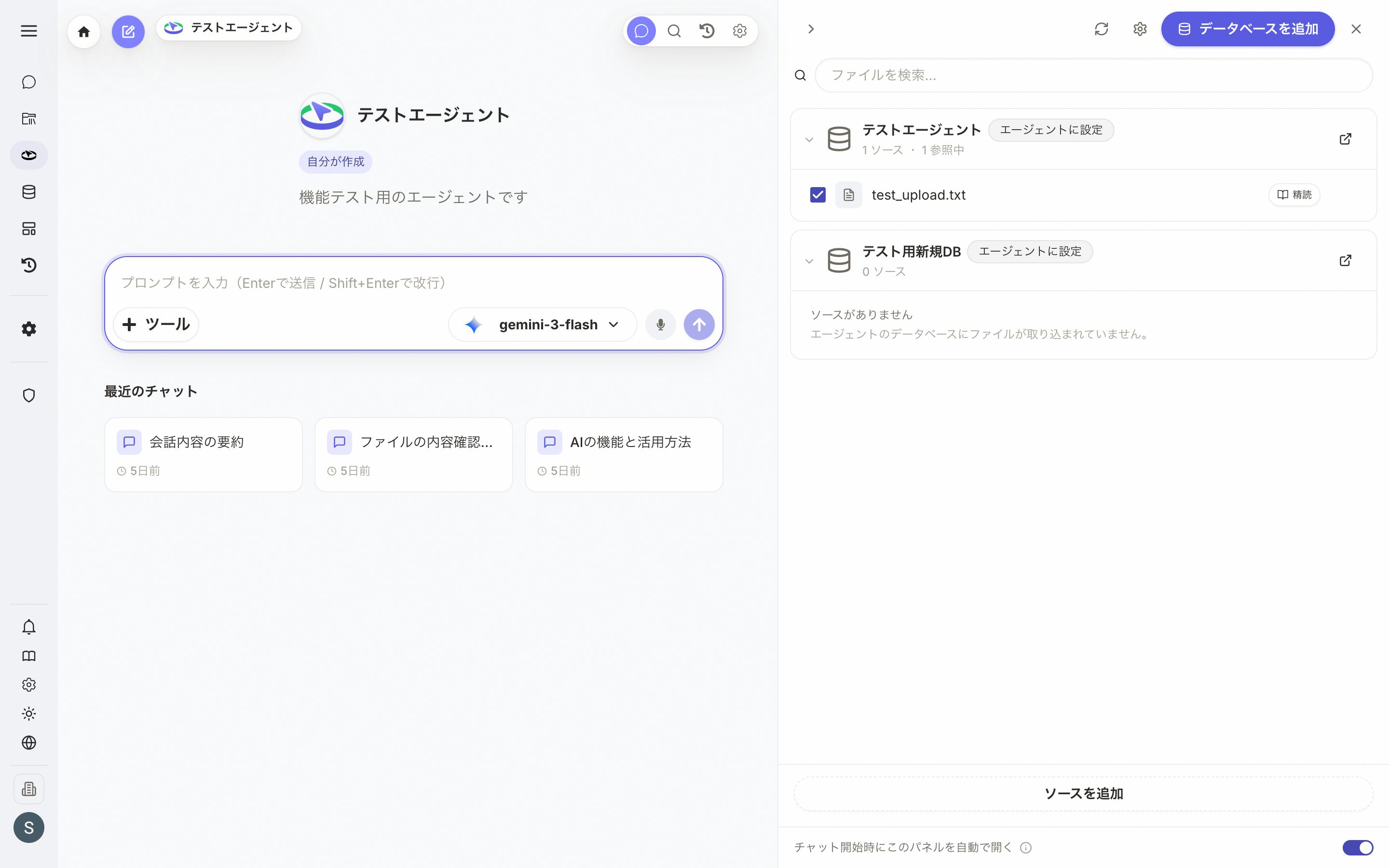Open the database panel settings gear

[x=1140, y=29]
